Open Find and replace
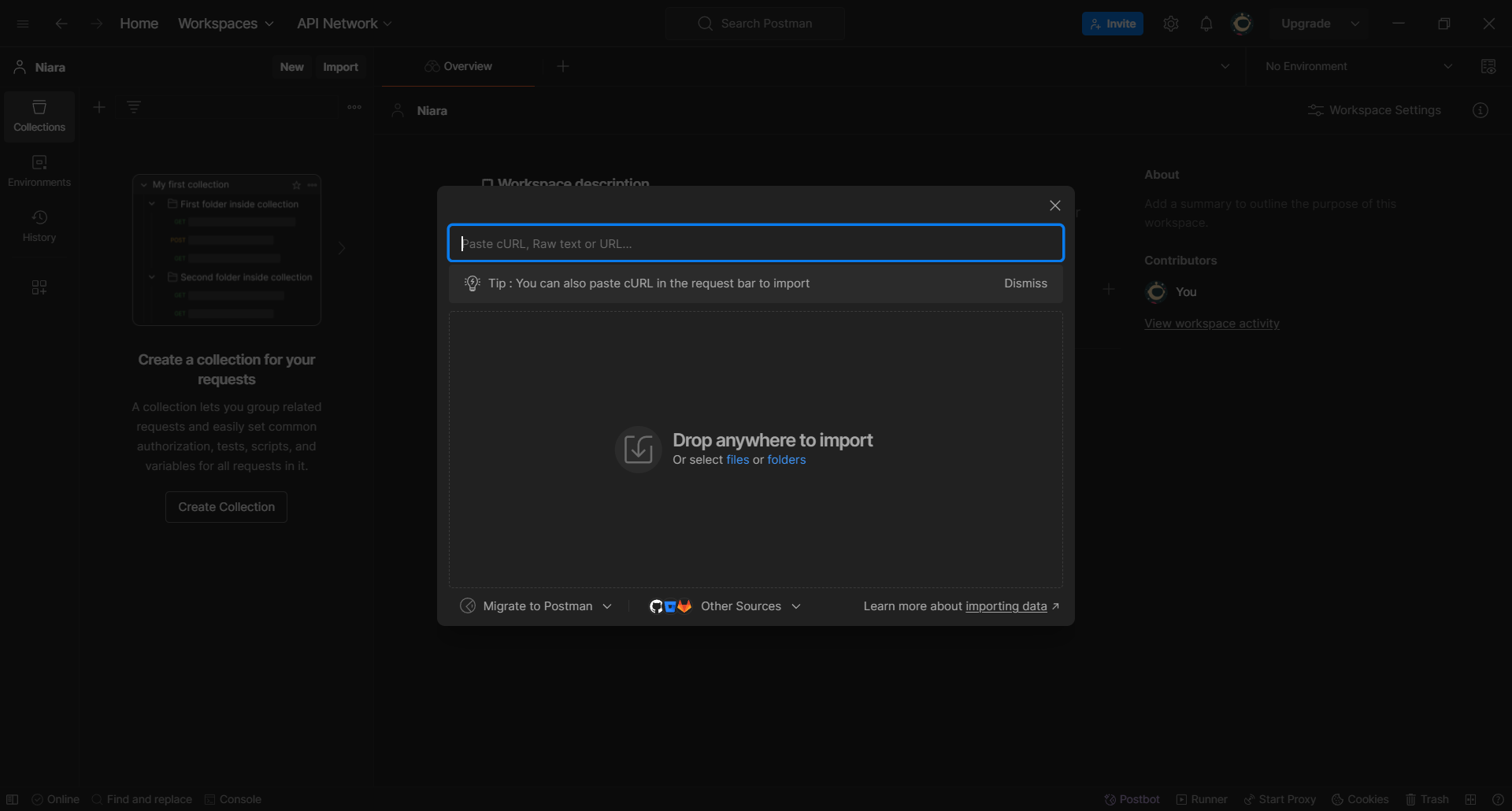This screenshot has width=1512, height=811. point(142,799)
